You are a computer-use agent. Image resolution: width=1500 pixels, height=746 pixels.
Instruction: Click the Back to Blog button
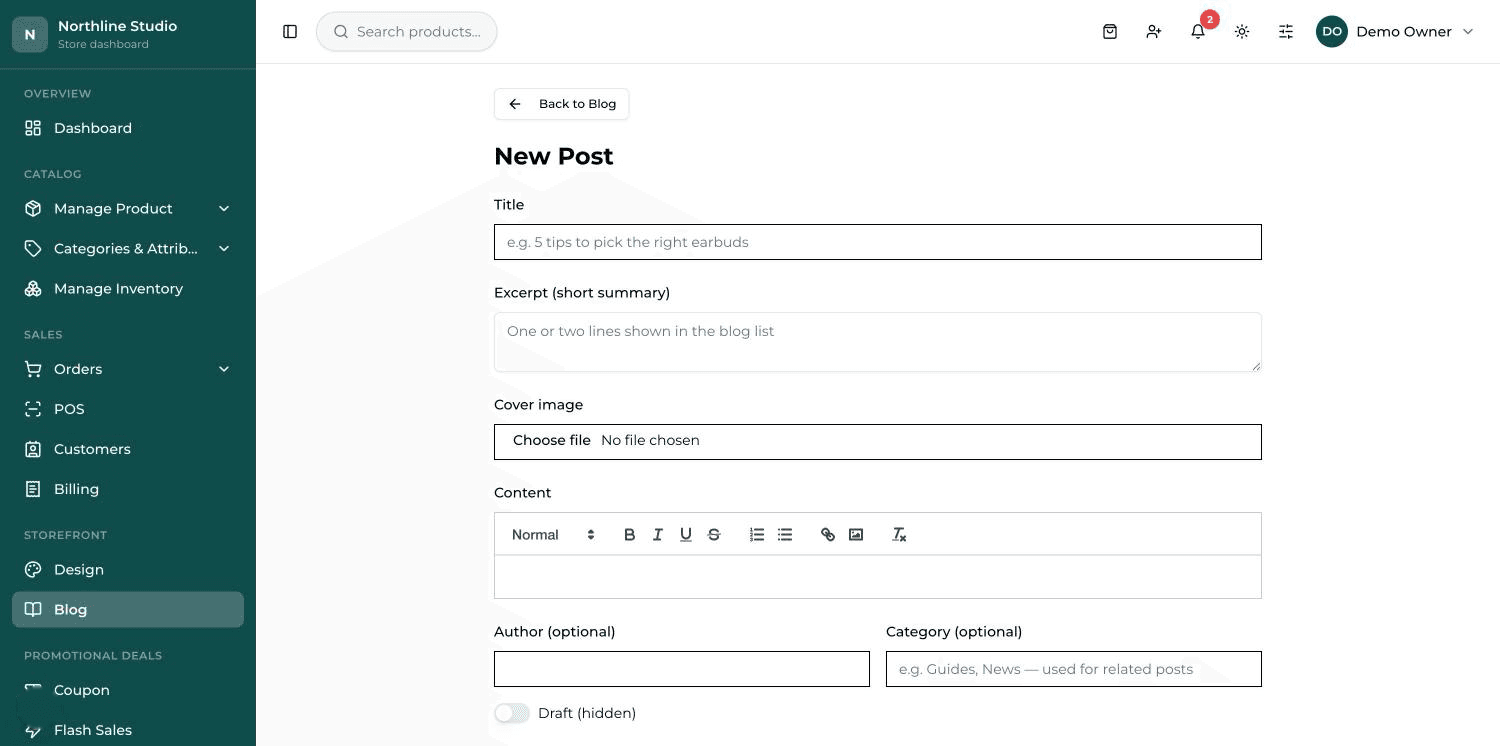click(x=561, y=104)
